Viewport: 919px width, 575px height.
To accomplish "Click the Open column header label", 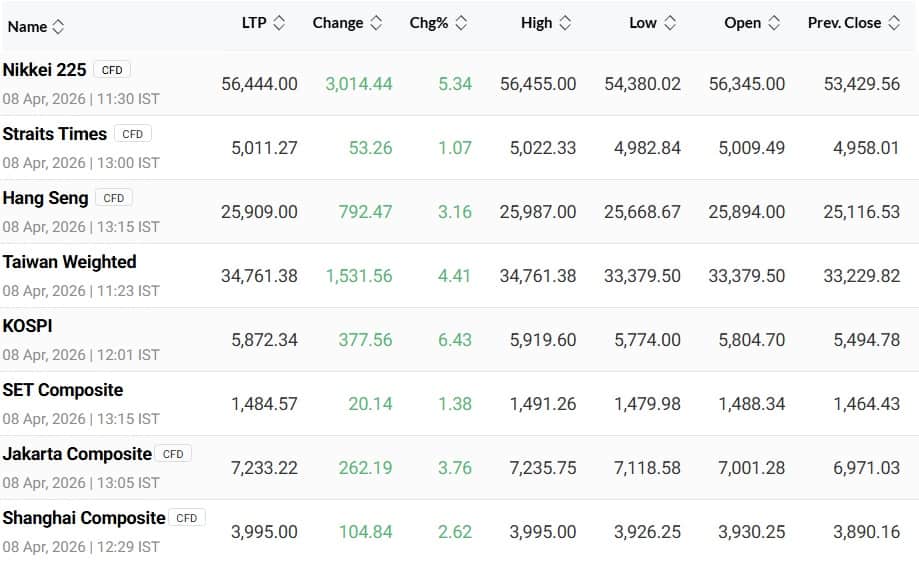I will click(x=743, y=23).
